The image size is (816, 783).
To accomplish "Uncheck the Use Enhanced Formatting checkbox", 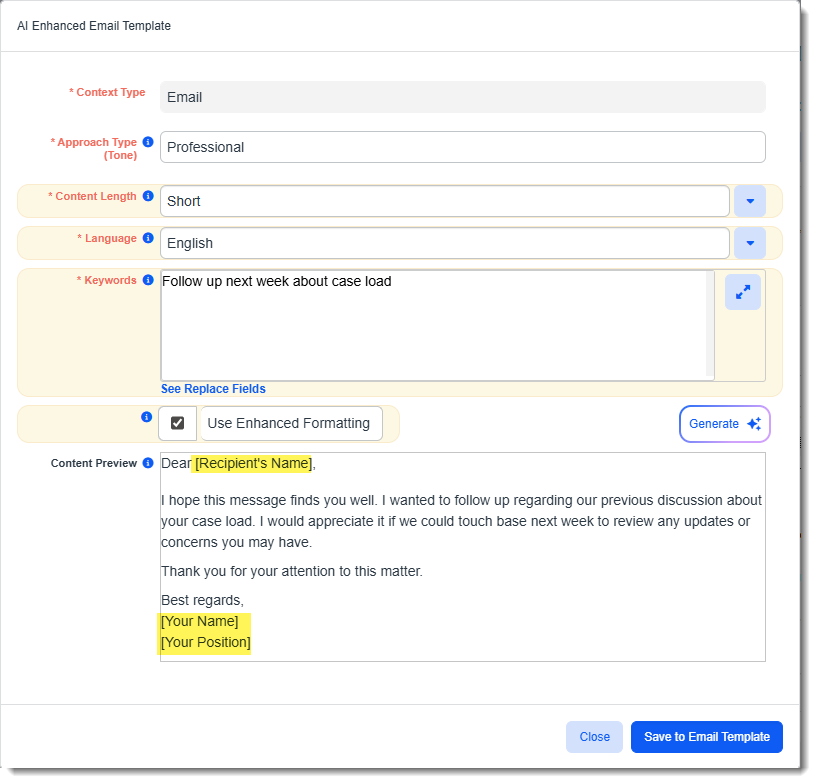I will point(178,424).
